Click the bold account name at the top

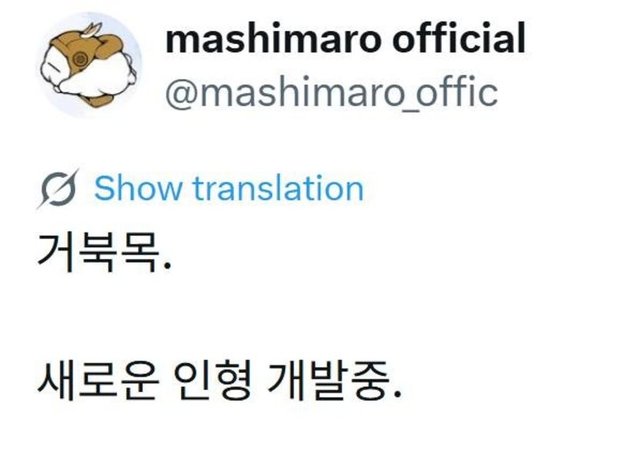pyautogui.click(x=344, y=39)
